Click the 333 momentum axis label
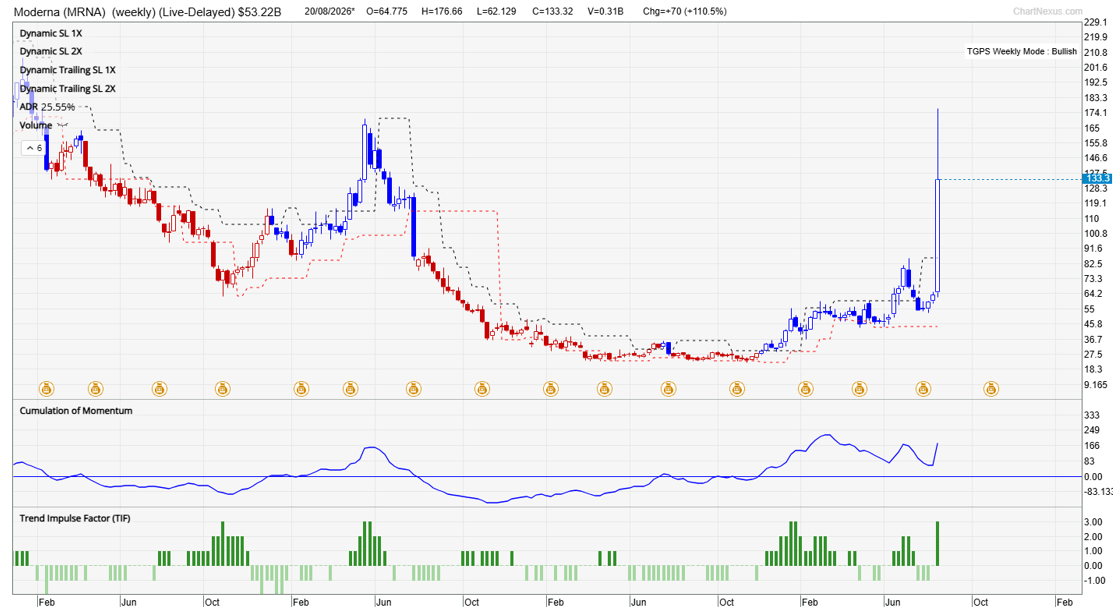Screen dimensions: 1113x607 click(1092, 415)
